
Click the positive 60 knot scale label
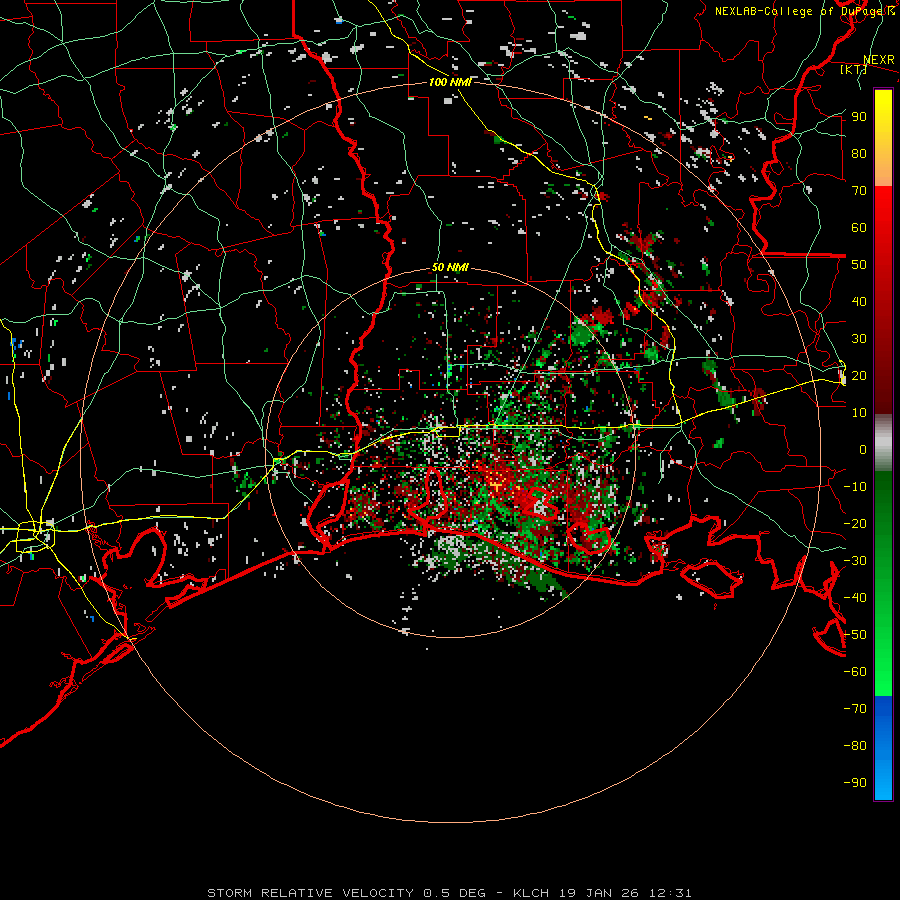(859, 228)
